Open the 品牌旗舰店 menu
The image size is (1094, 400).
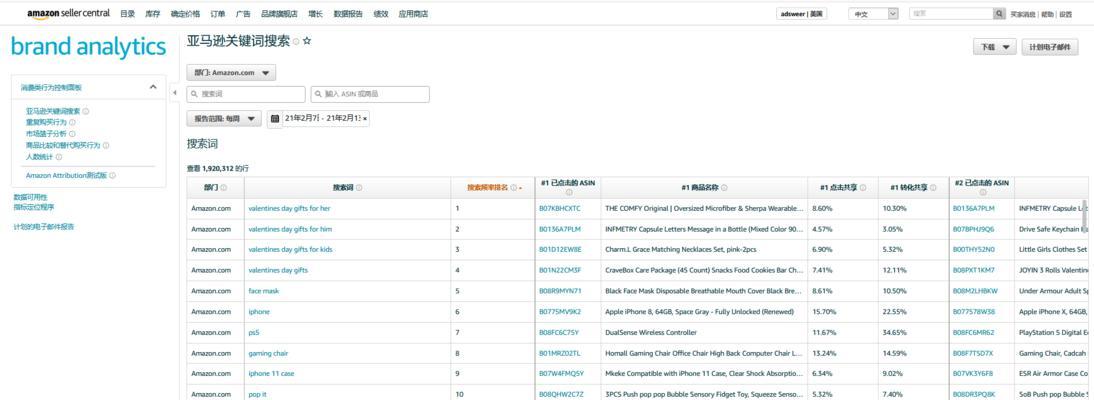click(279, 14)
